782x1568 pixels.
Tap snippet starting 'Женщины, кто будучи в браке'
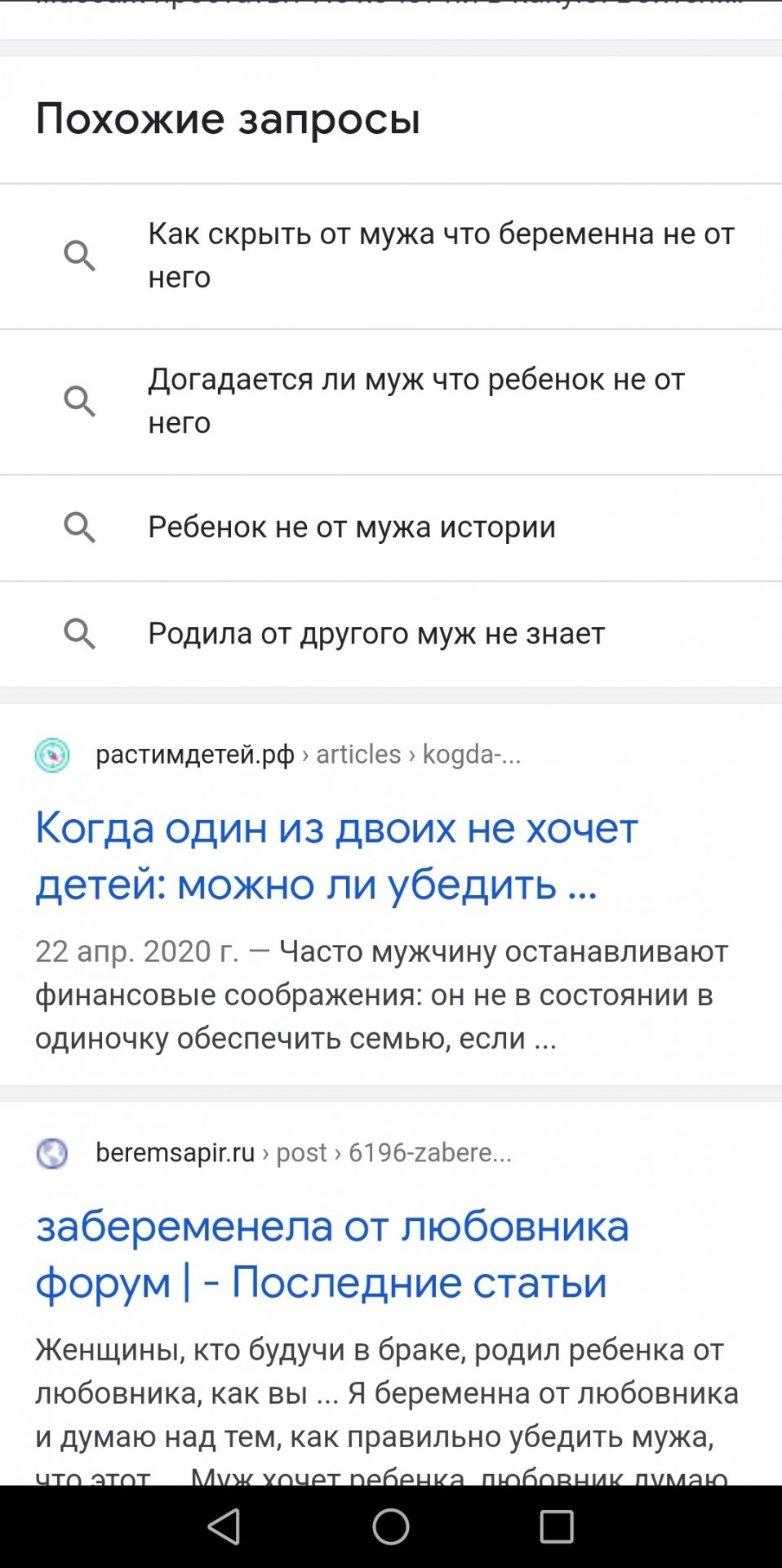(386, 1393)
